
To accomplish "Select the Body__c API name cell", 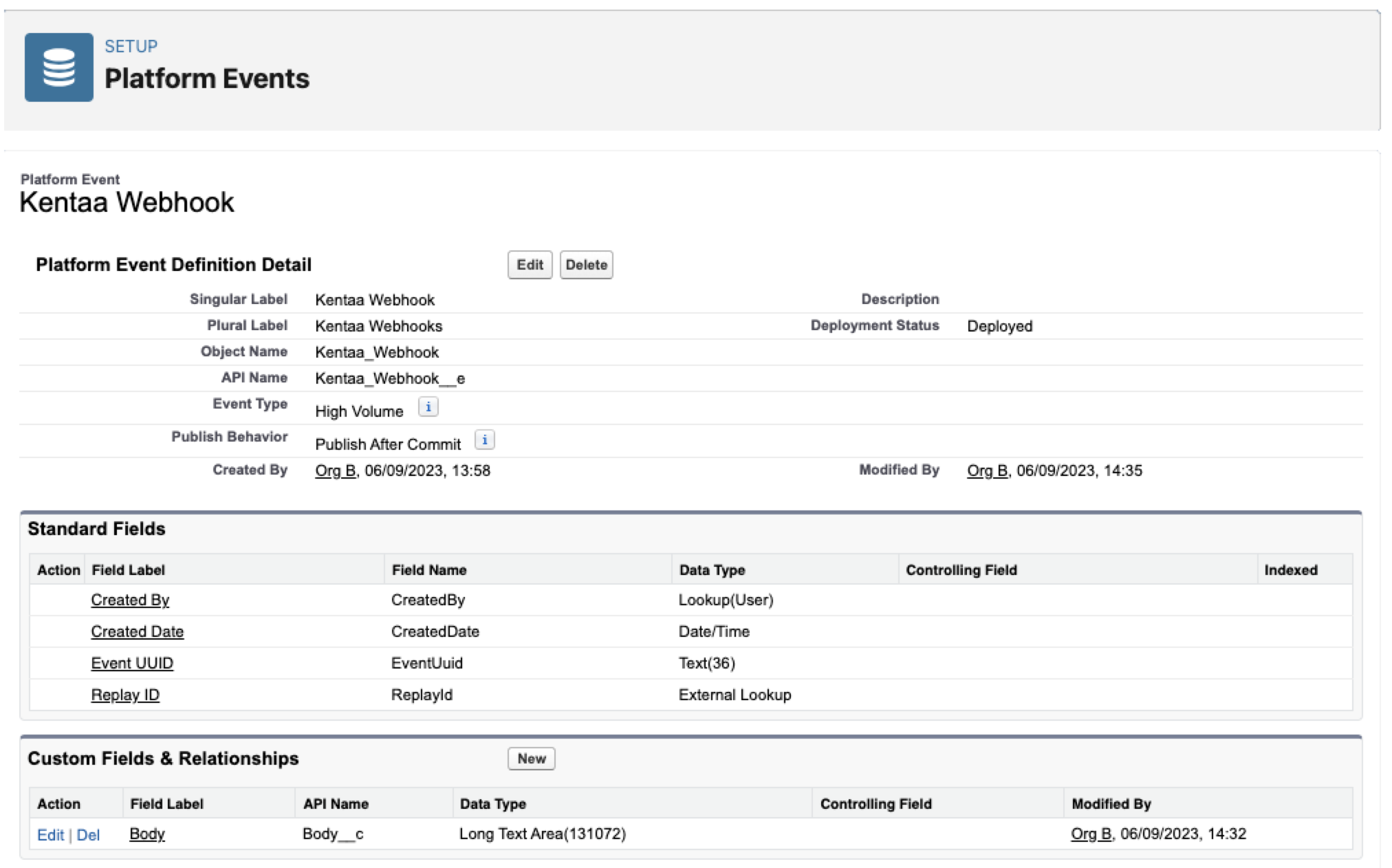I will [x=333, y=834].
